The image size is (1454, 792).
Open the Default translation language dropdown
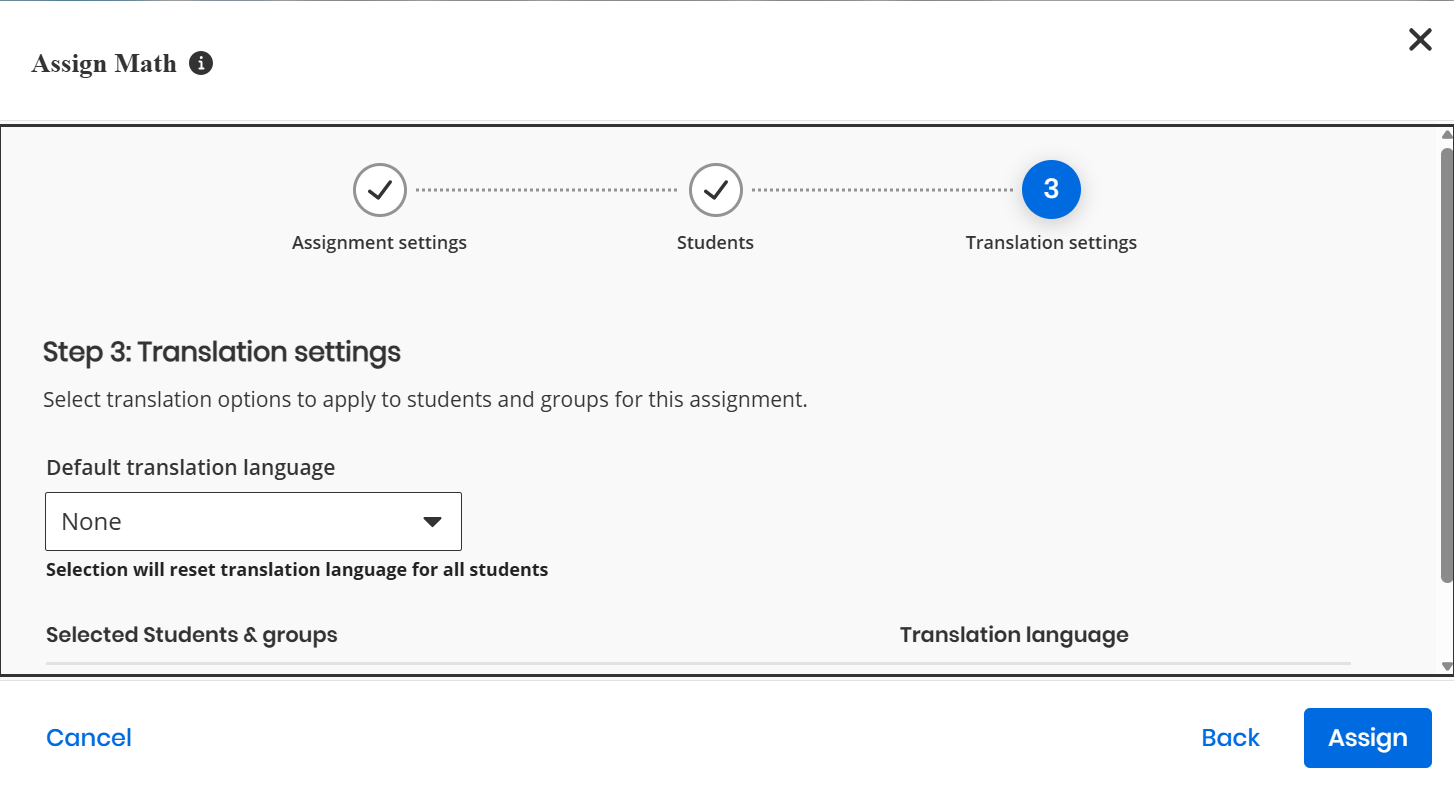tap(253, 521)
